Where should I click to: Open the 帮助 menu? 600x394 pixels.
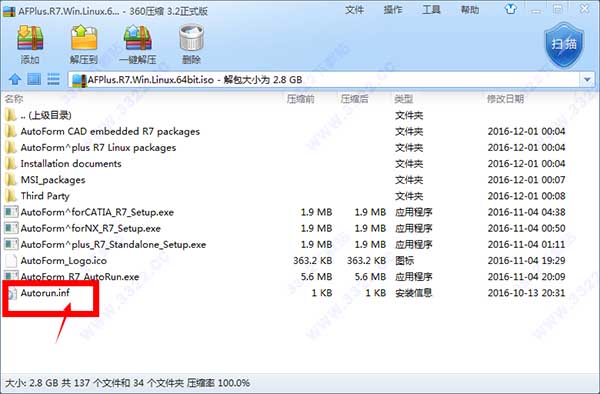click(470, 10)
